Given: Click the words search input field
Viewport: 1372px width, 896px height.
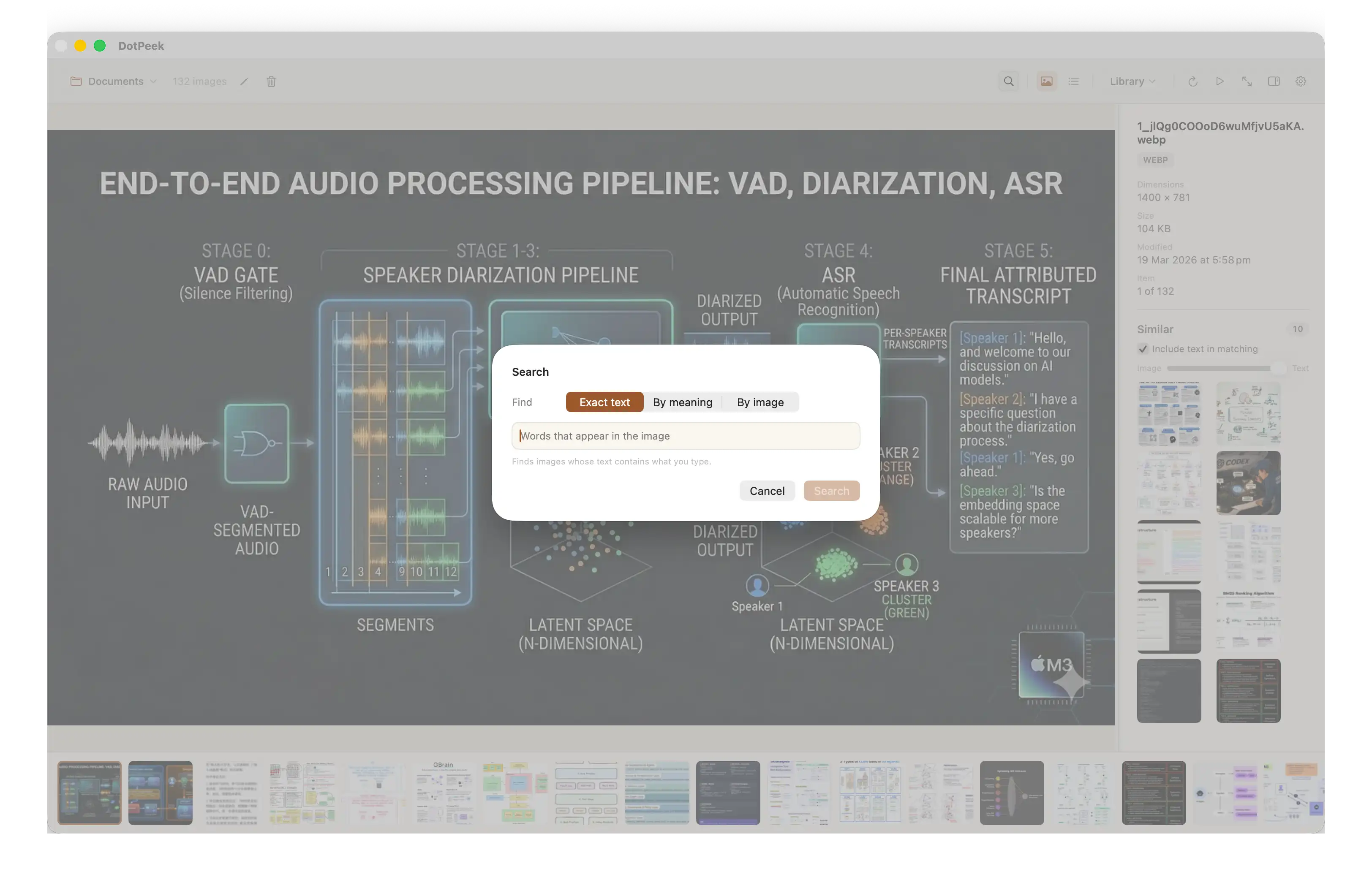Looking at the screenshot, I should point(686,436).
